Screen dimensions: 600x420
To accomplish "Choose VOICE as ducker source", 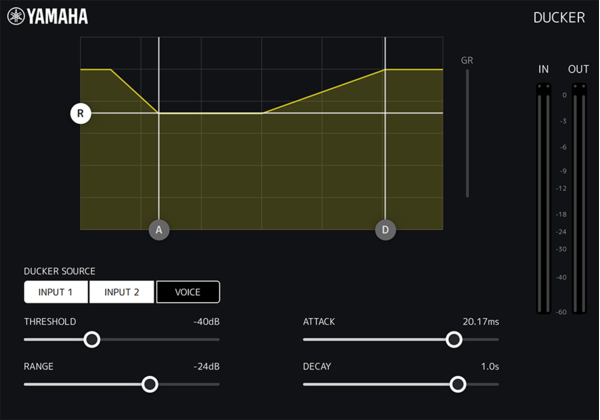I will tap(188, 292).
